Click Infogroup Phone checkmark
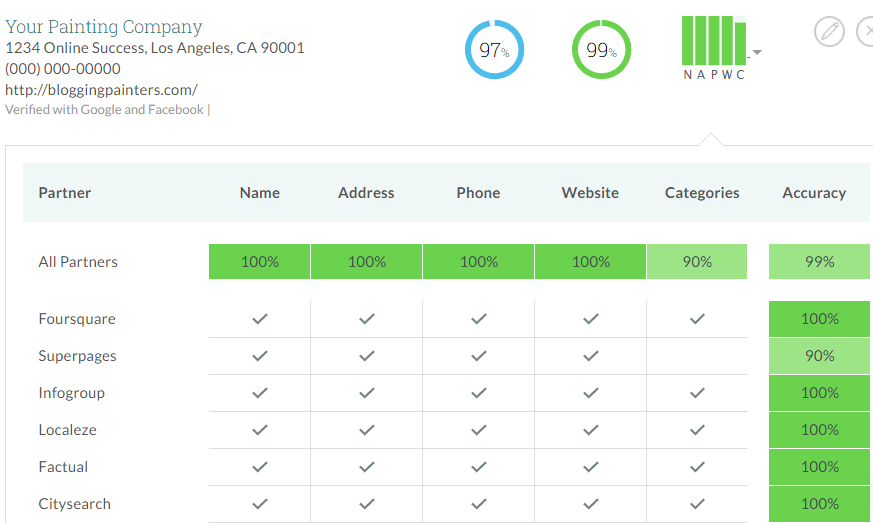 coord(479,393)
